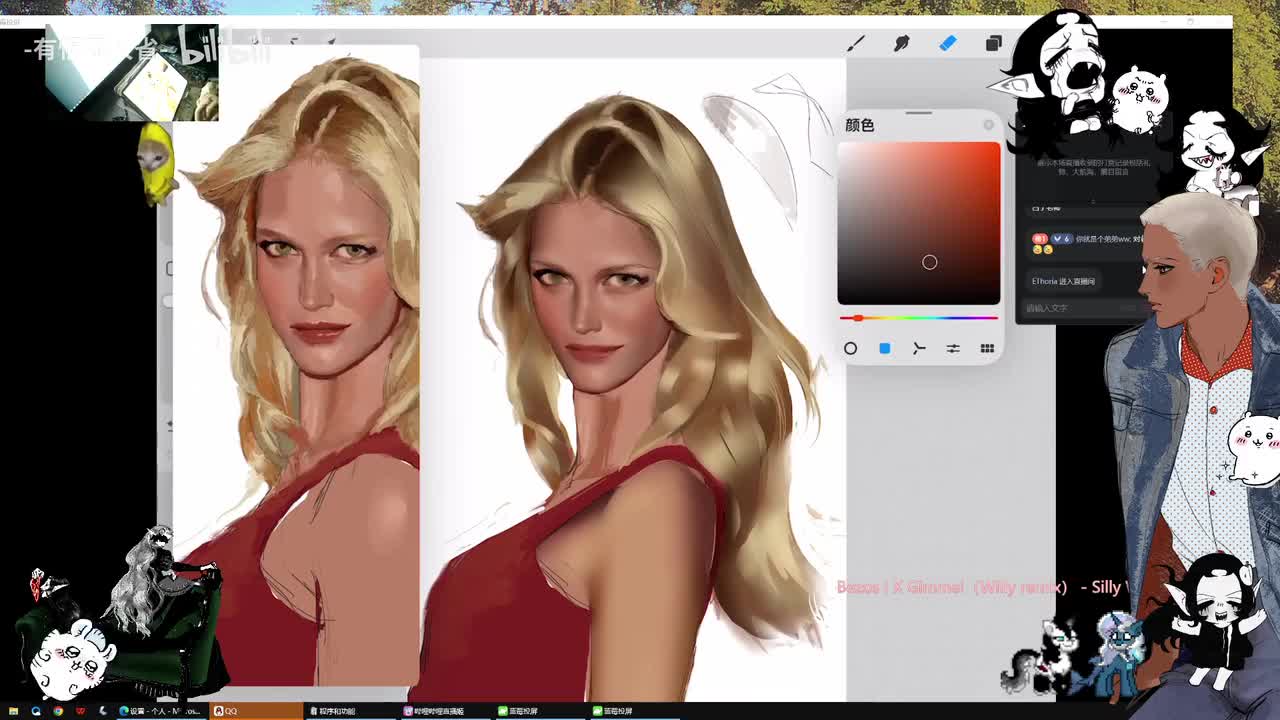Select the Procreate paintbrush tool

pyautogui.click(x=856, y=43)
